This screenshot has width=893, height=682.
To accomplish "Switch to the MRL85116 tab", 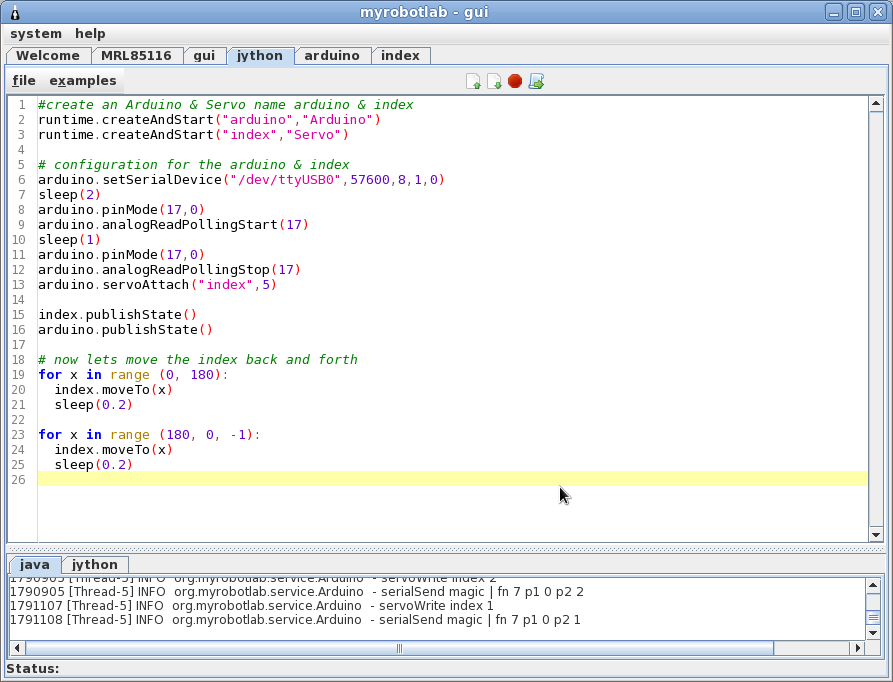I will tap(136, 56).
